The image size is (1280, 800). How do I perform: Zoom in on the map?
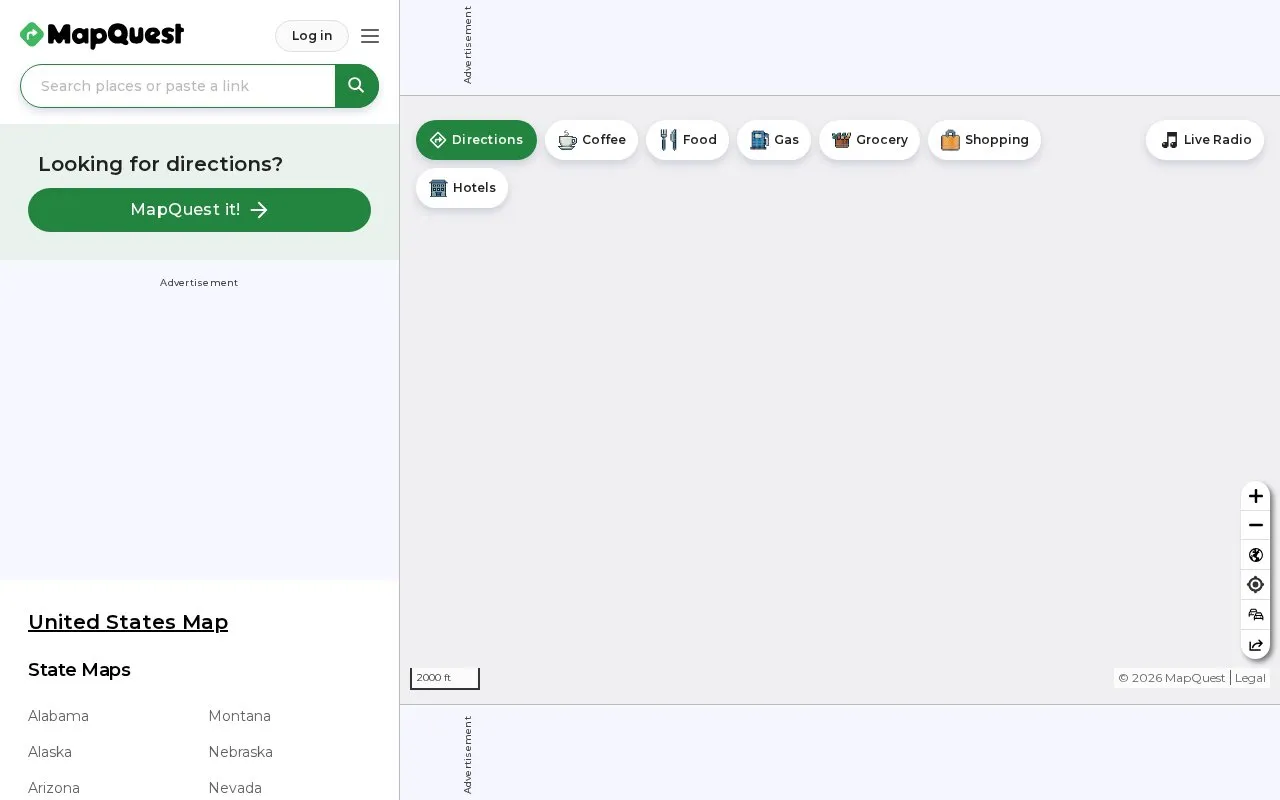[1256, 496]
